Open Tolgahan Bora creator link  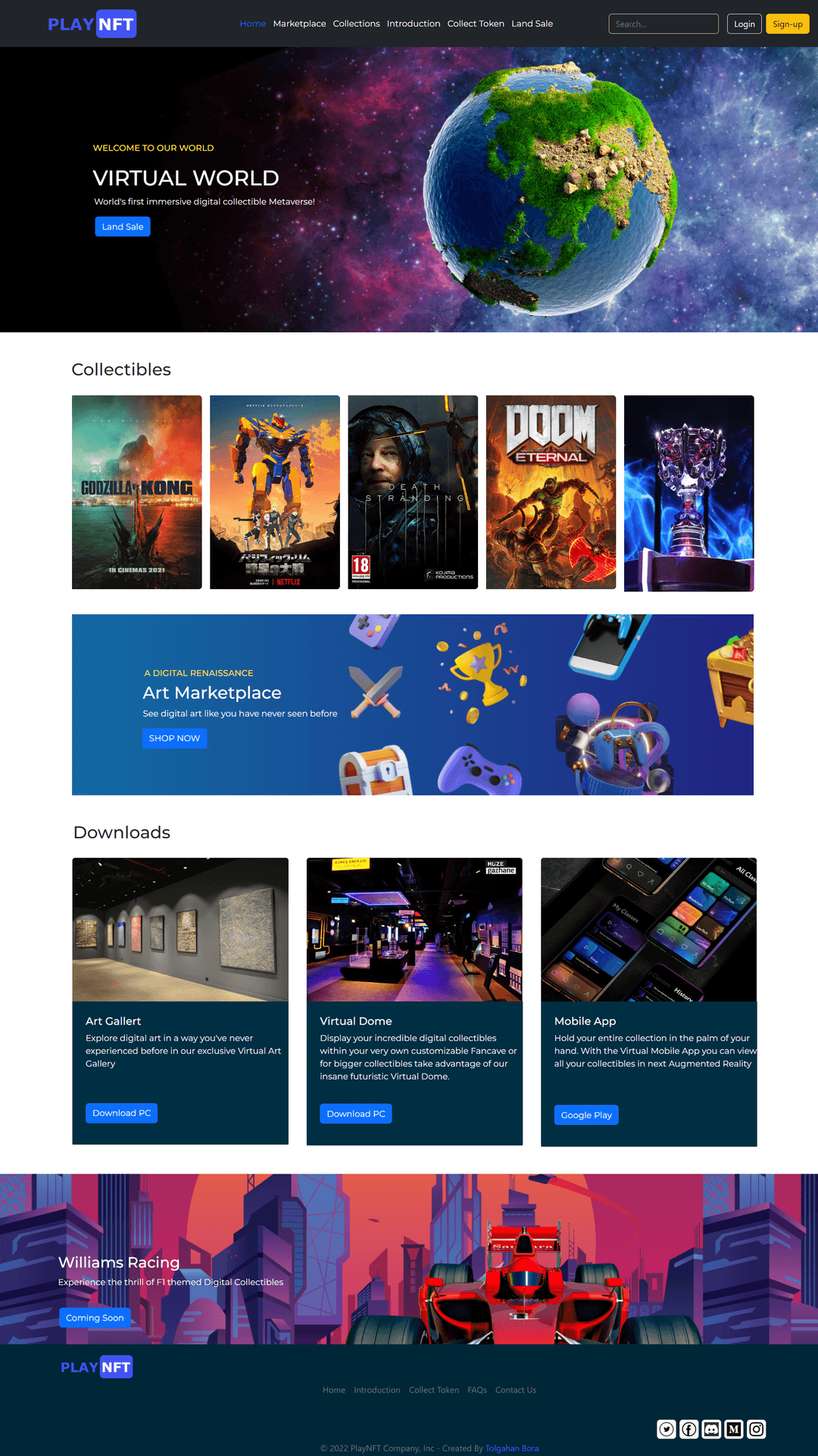point(512,1448)
